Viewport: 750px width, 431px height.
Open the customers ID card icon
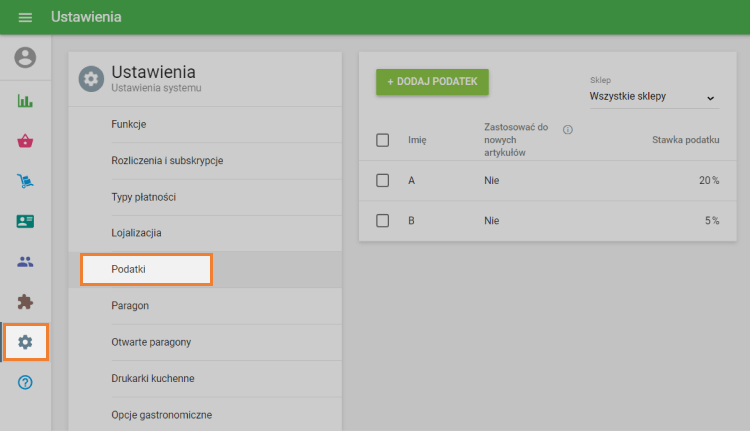point(25,221)
